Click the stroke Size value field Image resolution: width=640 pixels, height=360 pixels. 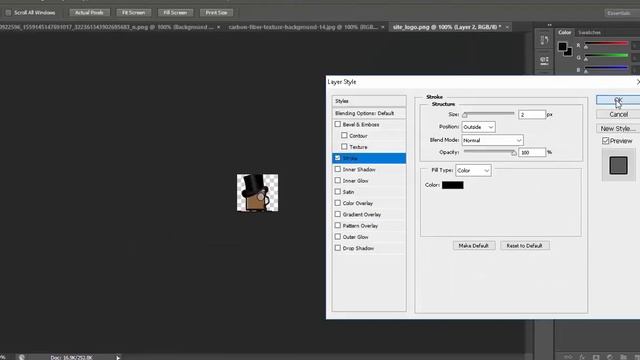(532, 115)
